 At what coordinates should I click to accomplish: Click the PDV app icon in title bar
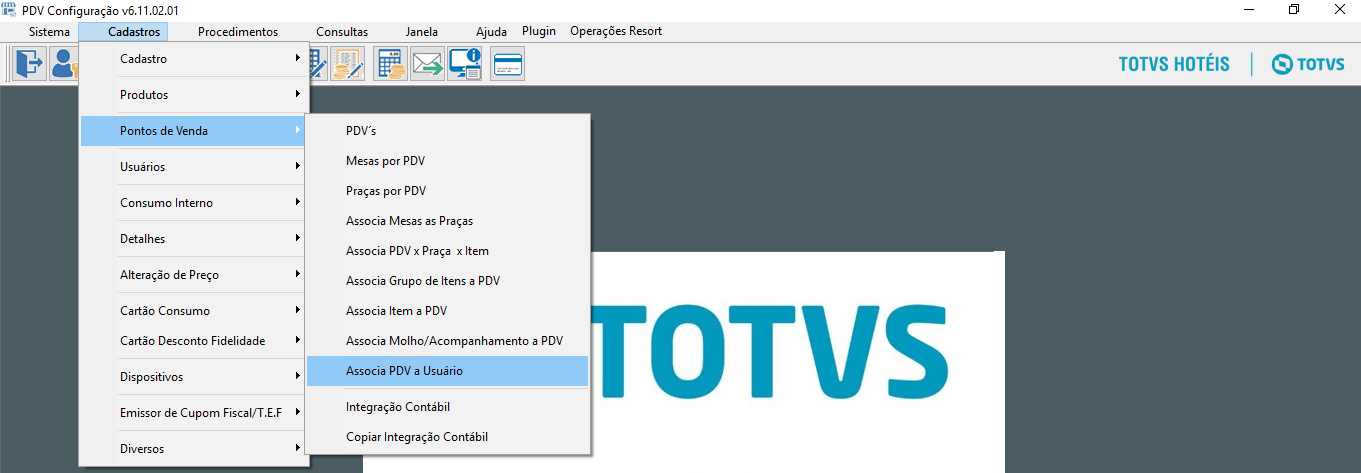tap(9, 9)
